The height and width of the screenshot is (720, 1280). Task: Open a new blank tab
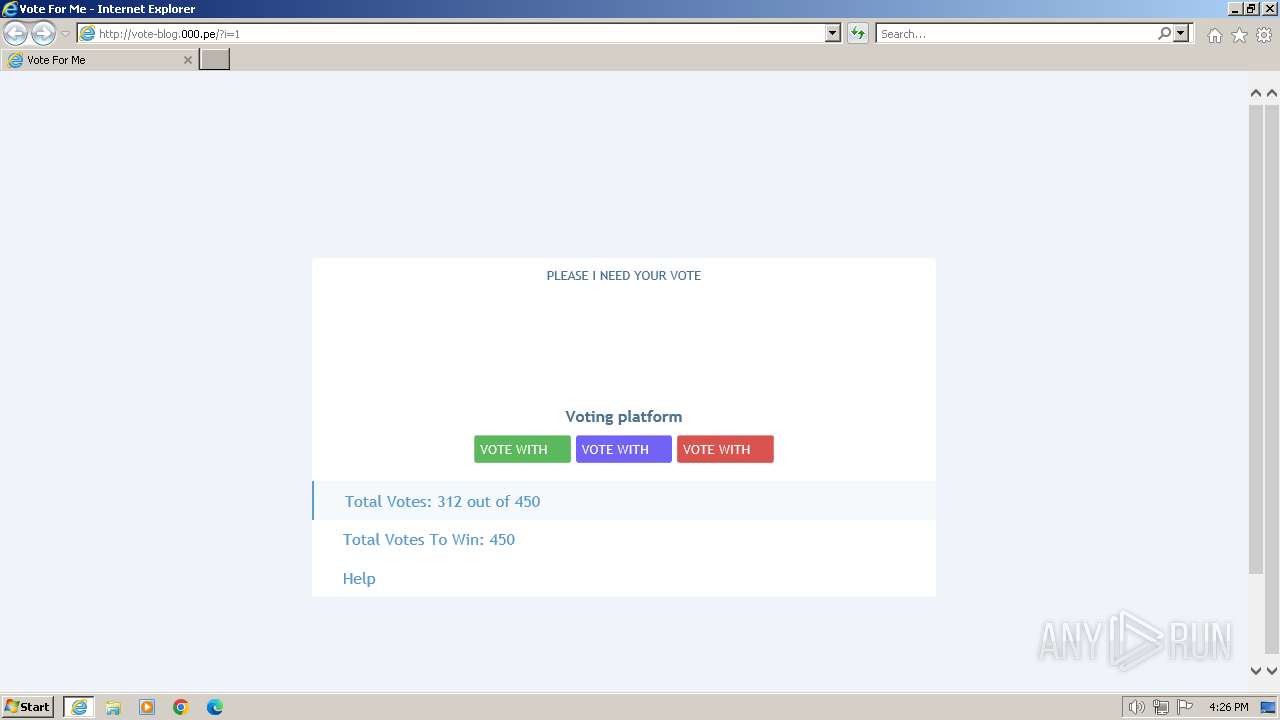click(x=215, y=60)
